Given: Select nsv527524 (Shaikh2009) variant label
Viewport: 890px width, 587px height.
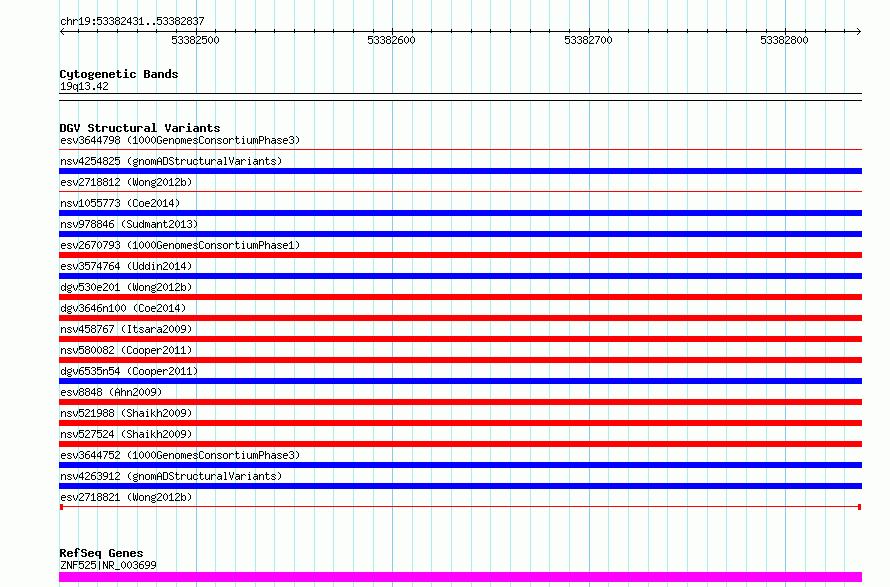Looking at the screenshot, I should [126, 434].
